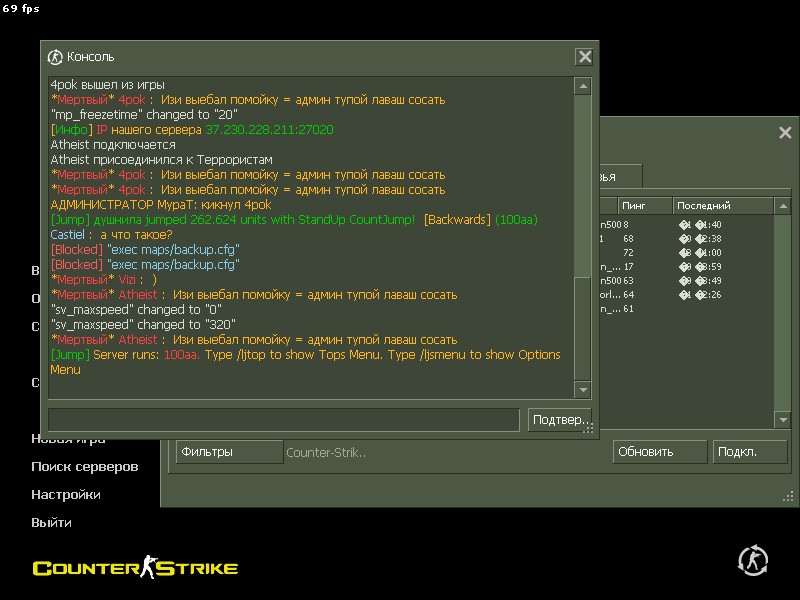This screenshot has height=600, width=800.
Task: Click the Counter-Strike logo at bottom left
Action: (x=136, y=567)
